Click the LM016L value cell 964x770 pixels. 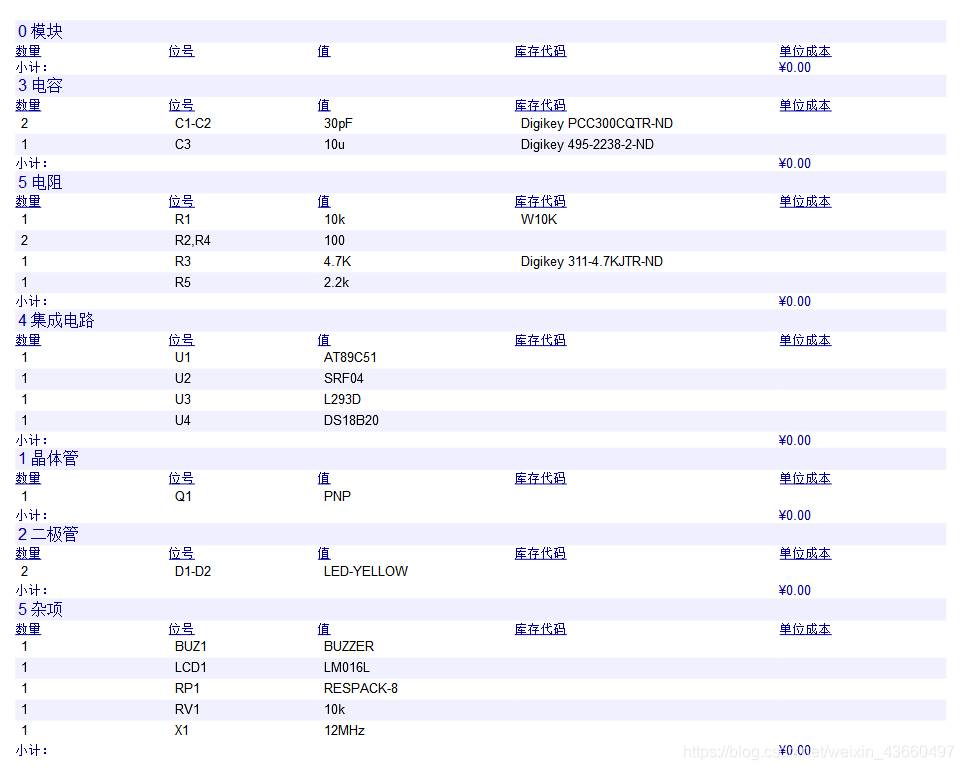tap(347, 667)
